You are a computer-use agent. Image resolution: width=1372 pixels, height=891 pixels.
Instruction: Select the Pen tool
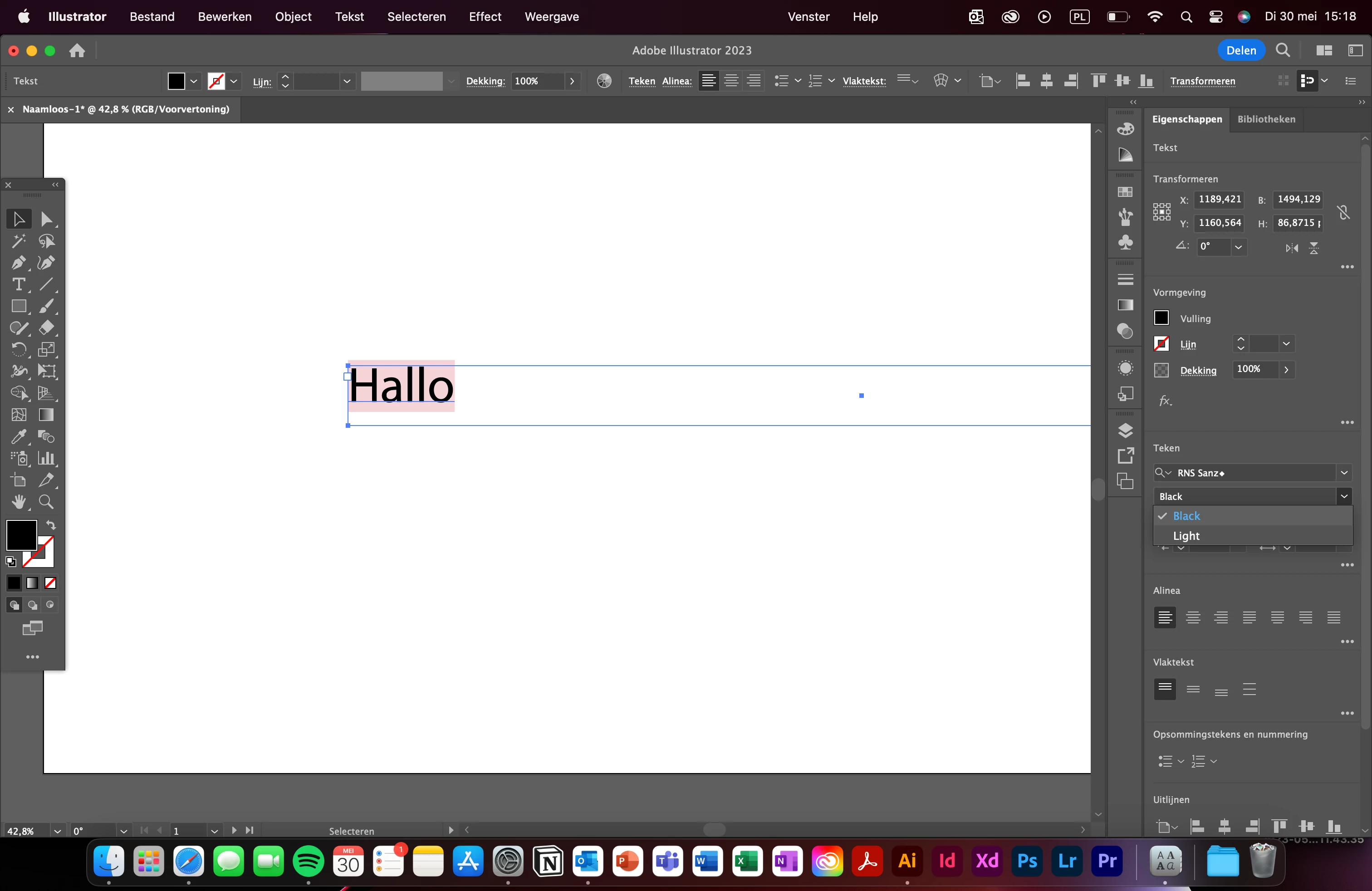coord(18,263)
